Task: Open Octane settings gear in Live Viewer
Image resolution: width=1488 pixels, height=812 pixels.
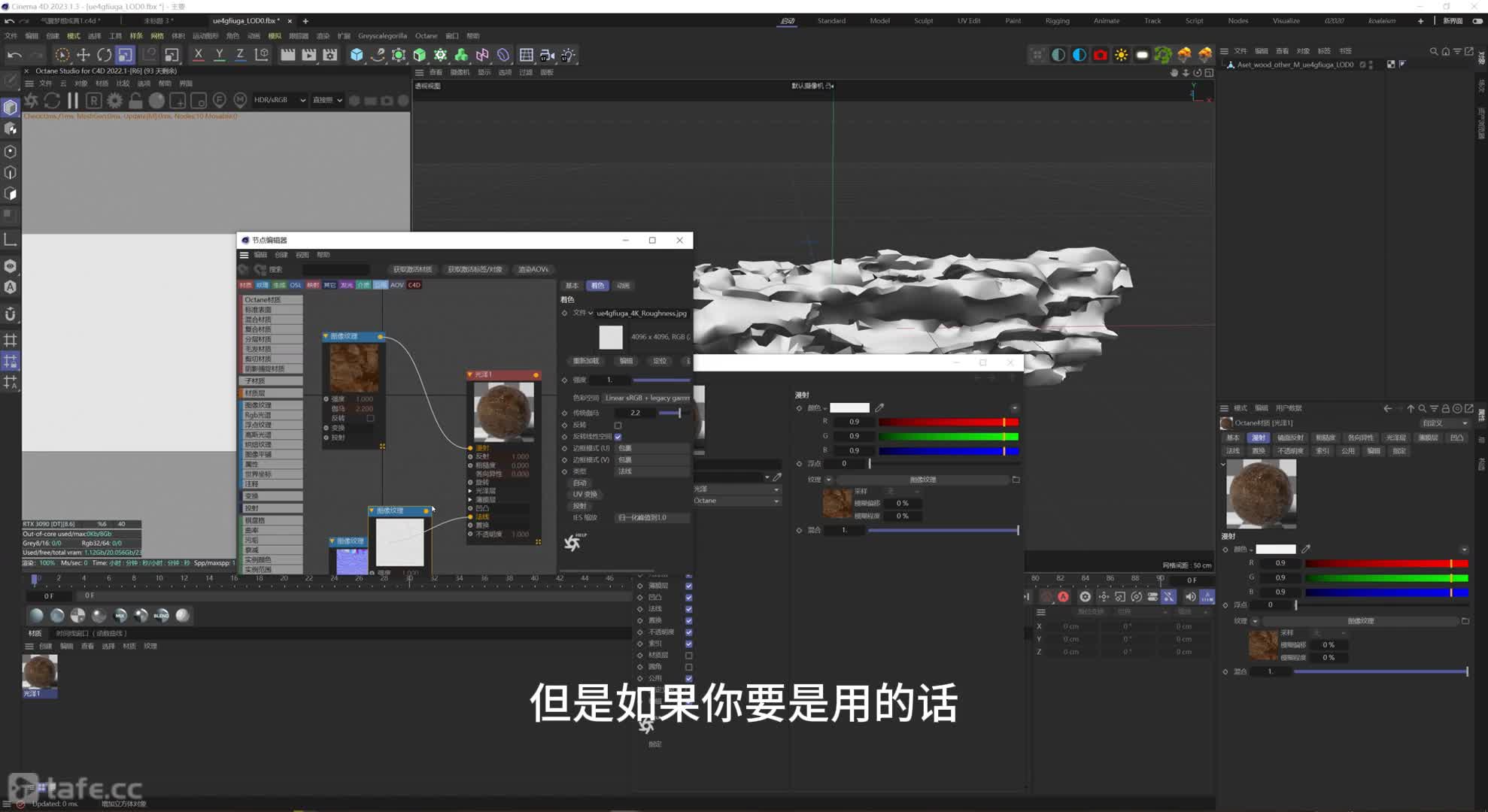Action: coord(114,100)
